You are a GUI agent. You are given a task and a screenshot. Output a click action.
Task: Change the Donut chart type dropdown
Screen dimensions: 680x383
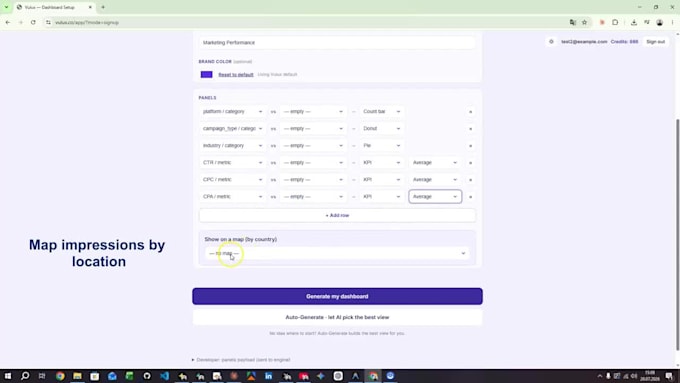[x=382, y=128]
